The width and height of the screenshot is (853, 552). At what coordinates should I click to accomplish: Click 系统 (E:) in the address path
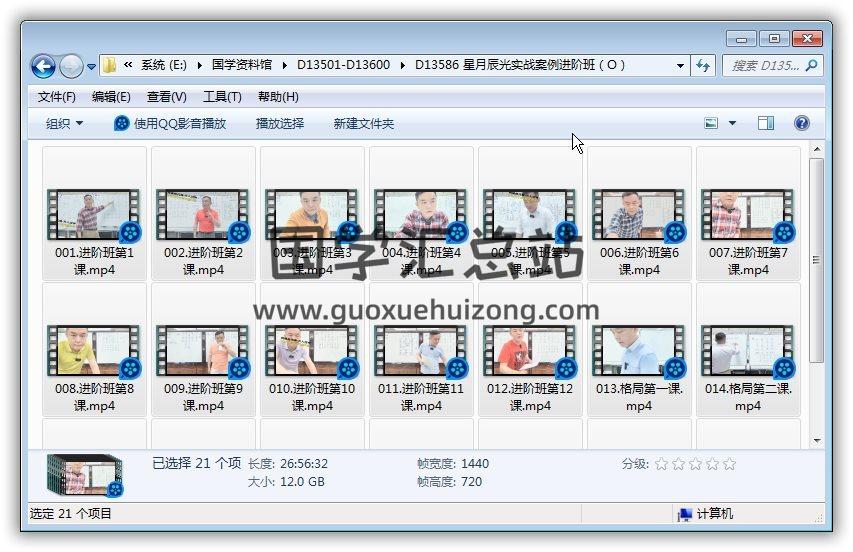click(x=164, y=65)
